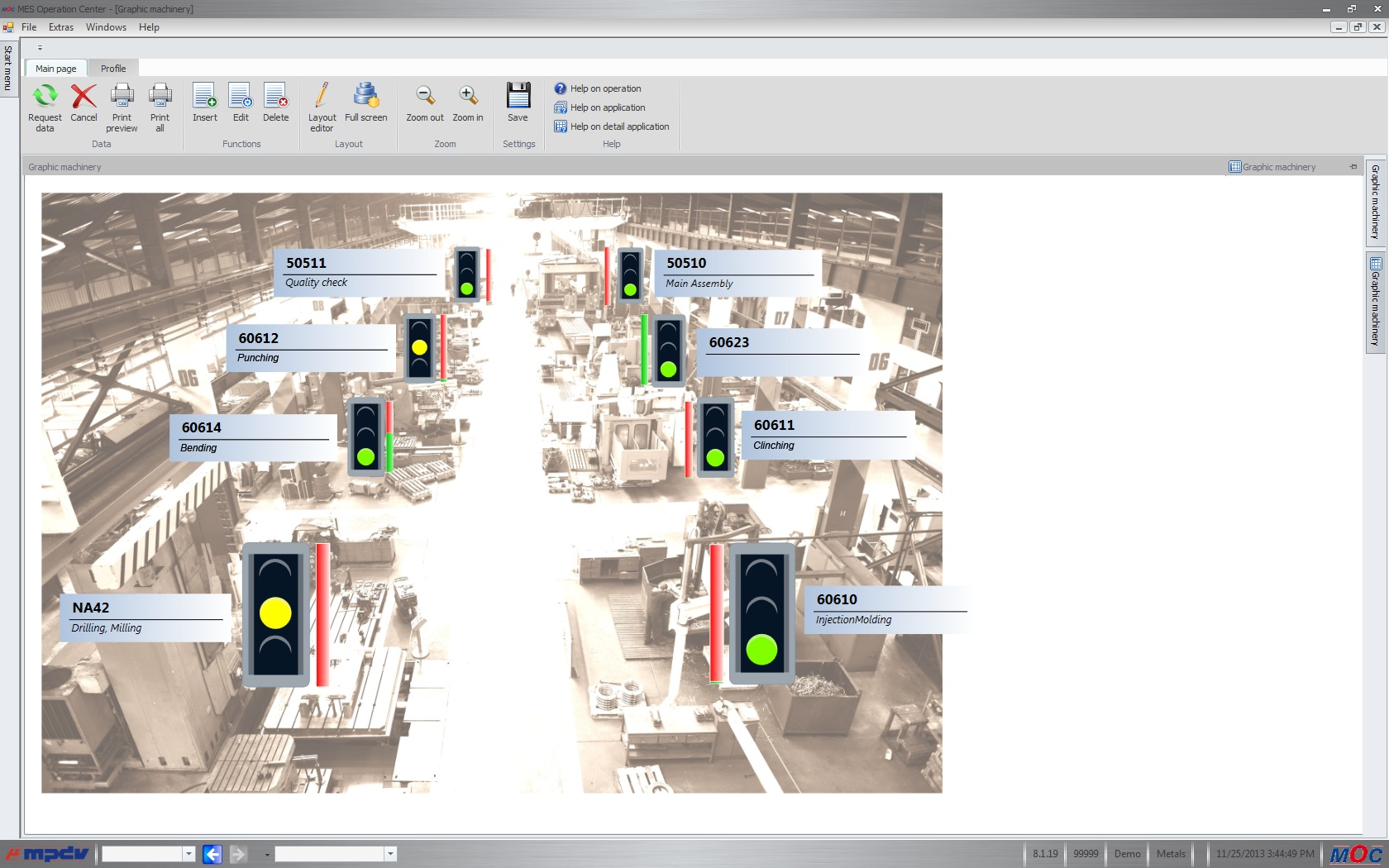Pin the Graphic machinery panel
This screenshot has height=868, width=1389.
[x=1353, y=166]
